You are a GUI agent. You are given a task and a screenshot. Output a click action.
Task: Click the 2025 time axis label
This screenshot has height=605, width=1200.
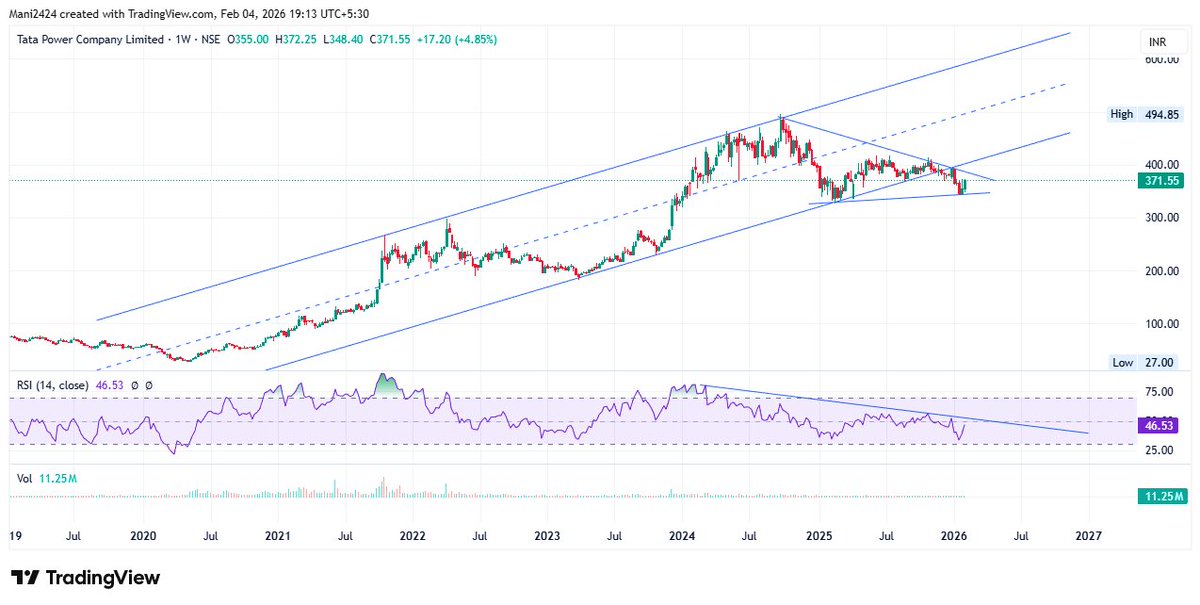[x=819, y=536]
